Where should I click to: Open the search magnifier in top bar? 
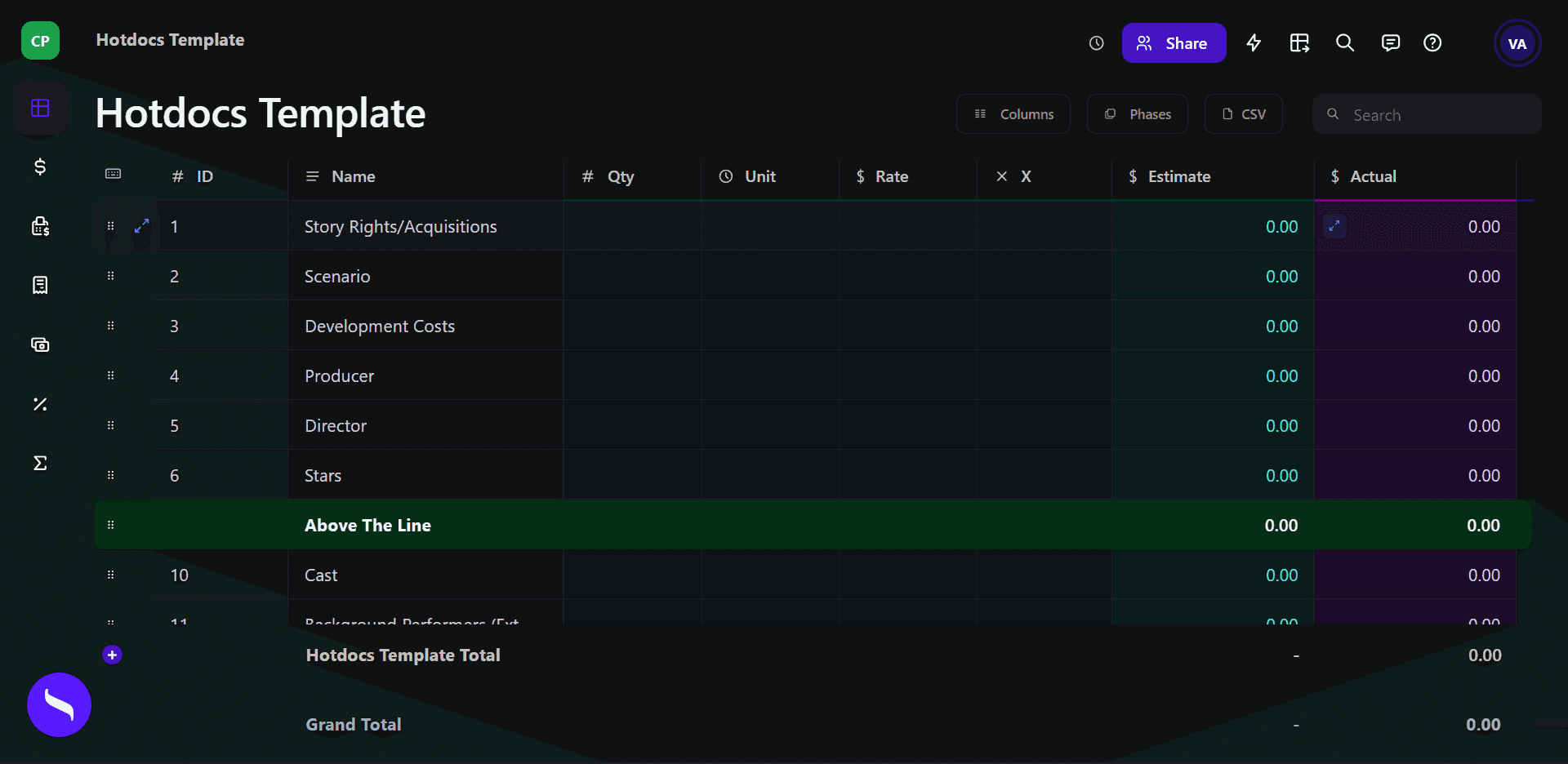click(1344, 43)
